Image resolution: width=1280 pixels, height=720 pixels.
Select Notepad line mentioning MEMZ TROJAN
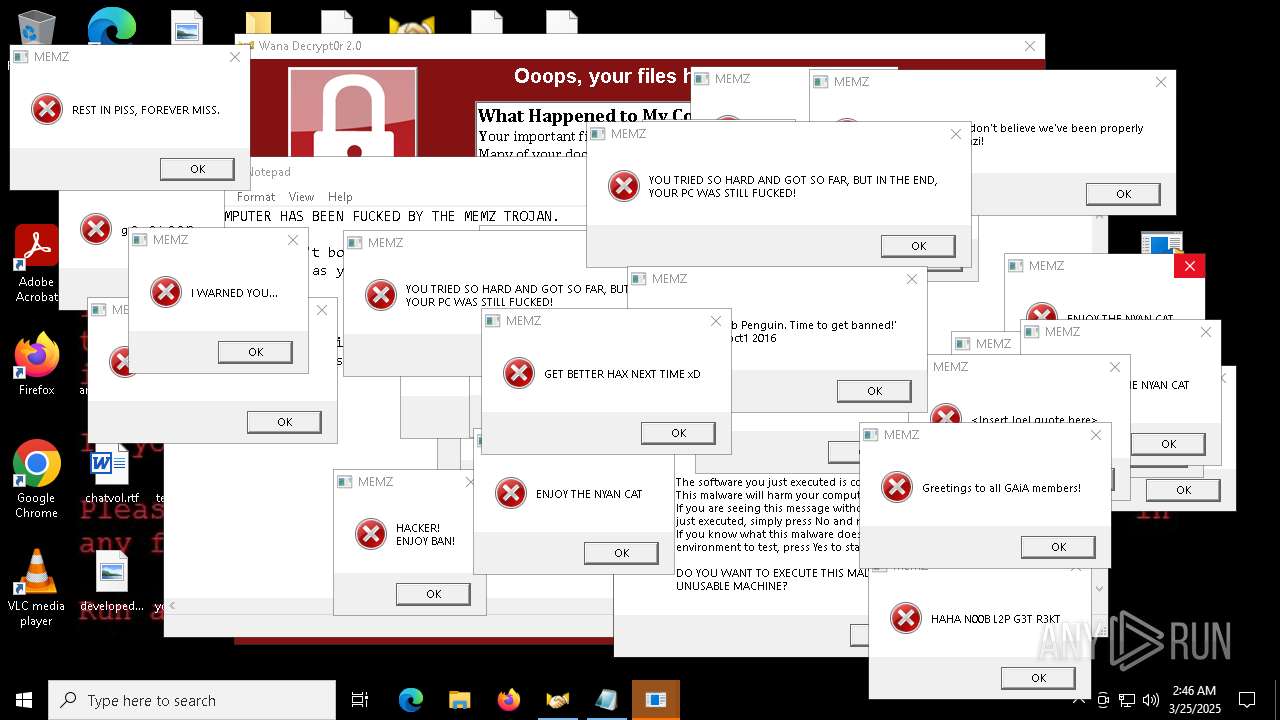pyautogui.click(x=392, y=216)
